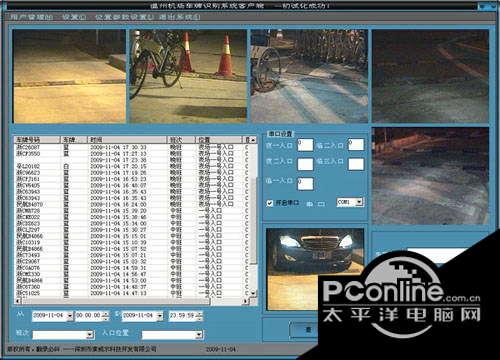Expand the 班次 filter combo box
500x360 pixels.
coord(90,334)
